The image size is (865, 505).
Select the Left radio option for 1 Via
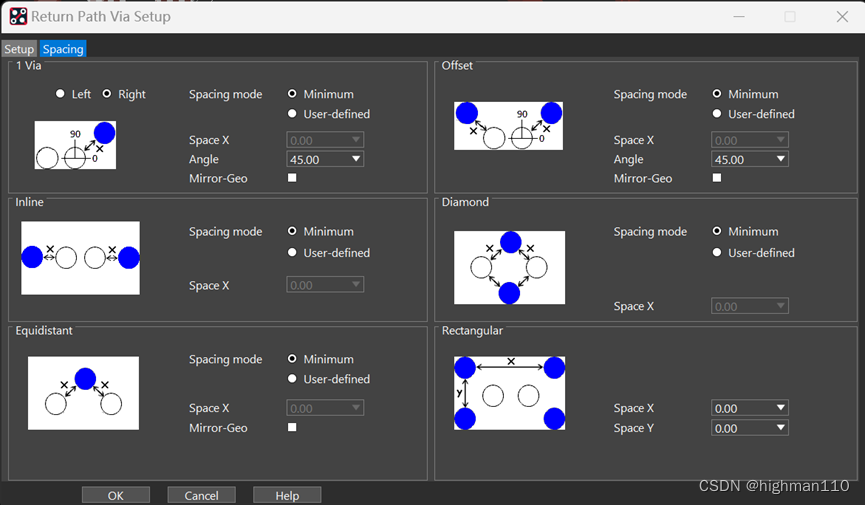60,94
